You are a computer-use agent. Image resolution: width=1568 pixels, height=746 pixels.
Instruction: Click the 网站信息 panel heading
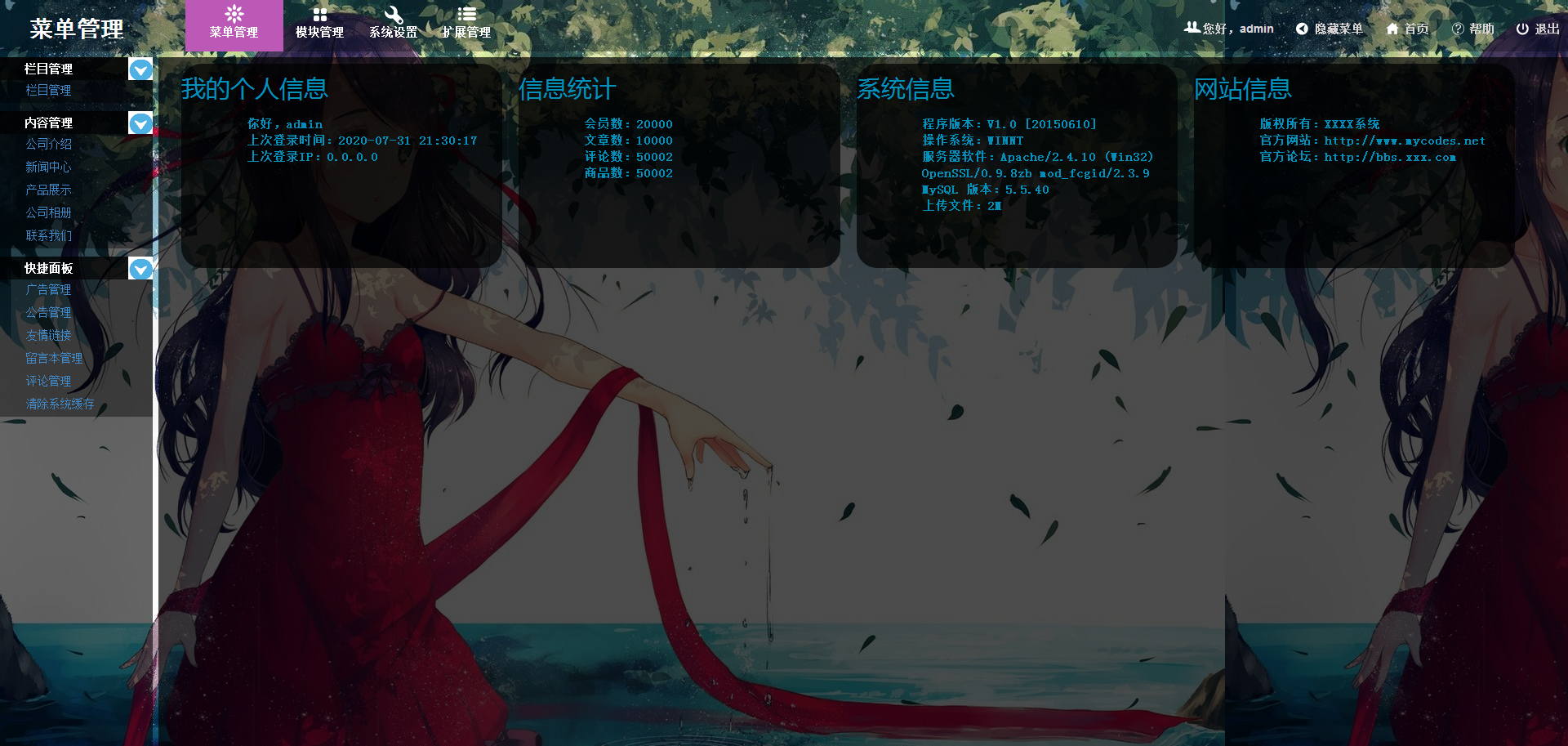click(1243, 88)
